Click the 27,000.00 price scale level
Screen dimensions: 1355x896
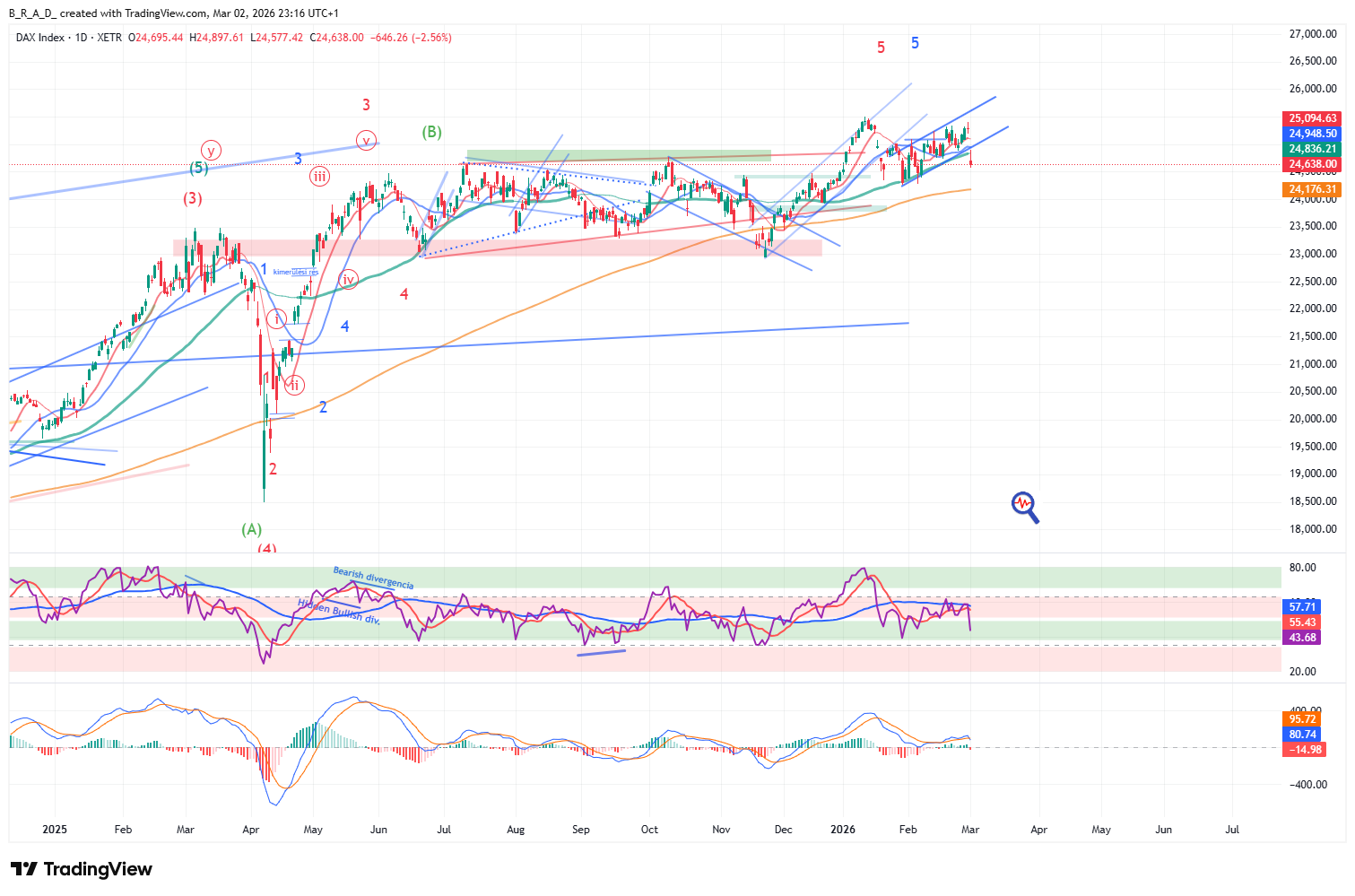(x=1312, y=34)
